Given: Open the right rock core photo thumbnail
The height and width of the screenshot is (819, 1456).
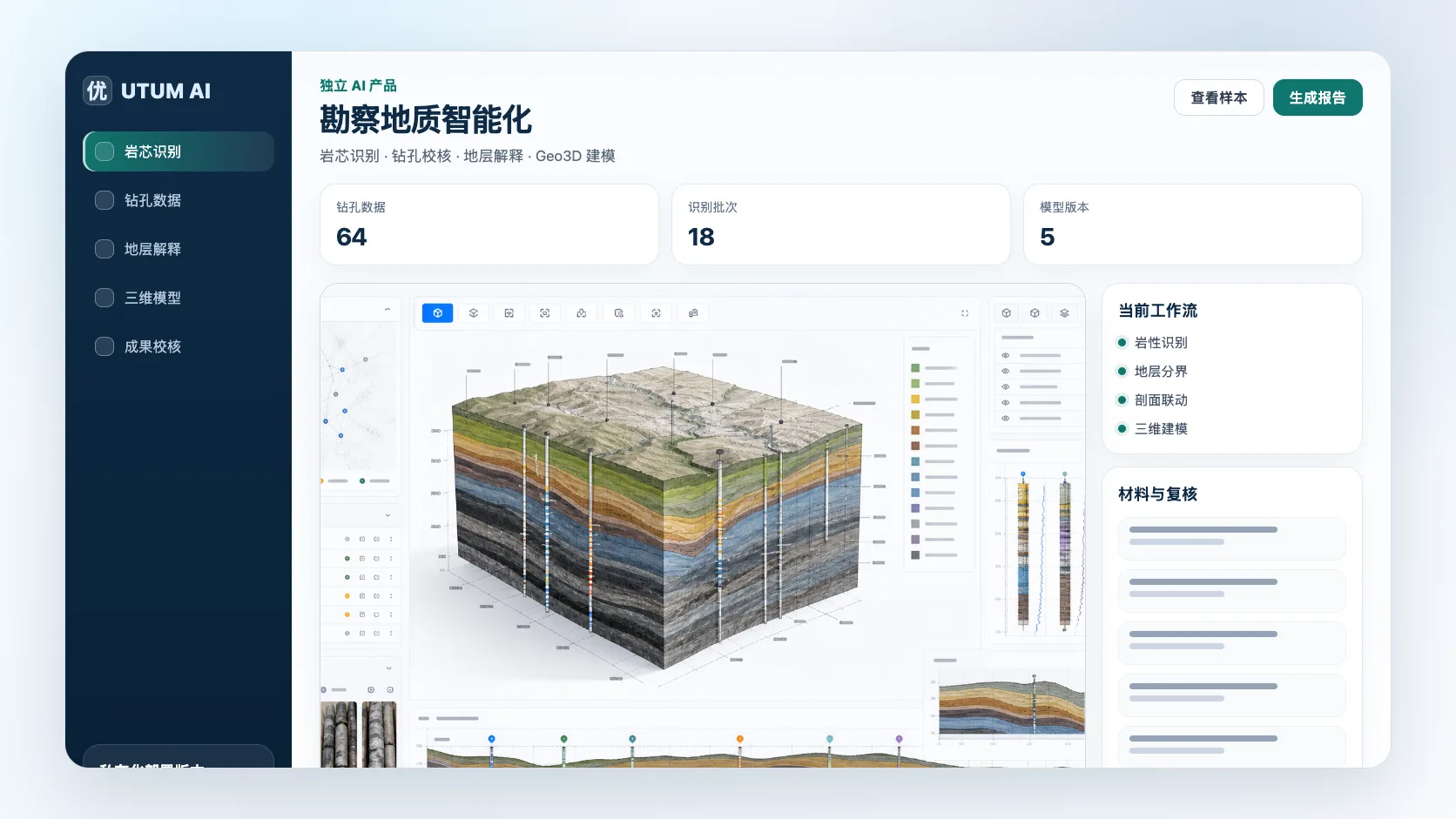Looking at the screenshot, I should pos(379,735).
